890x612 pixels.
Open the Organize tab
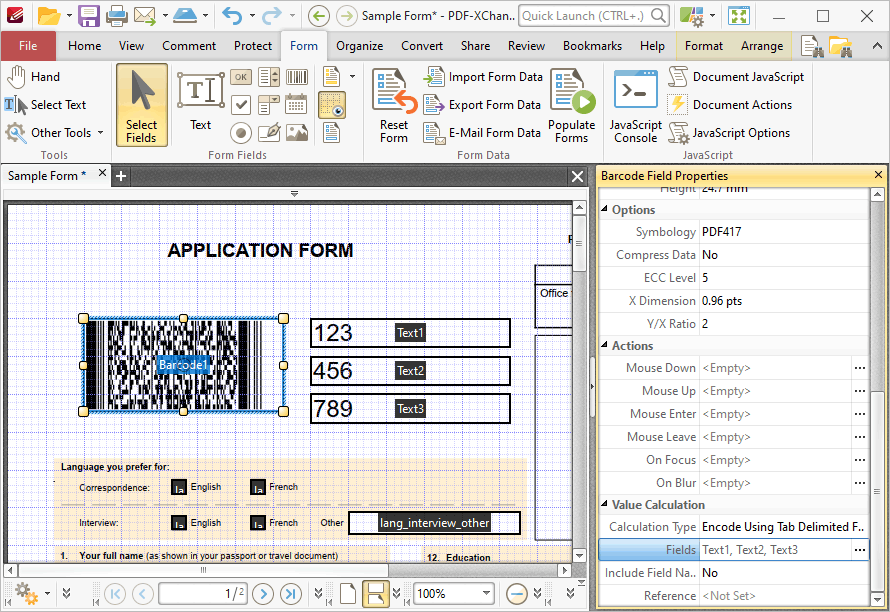pos(359,46)
